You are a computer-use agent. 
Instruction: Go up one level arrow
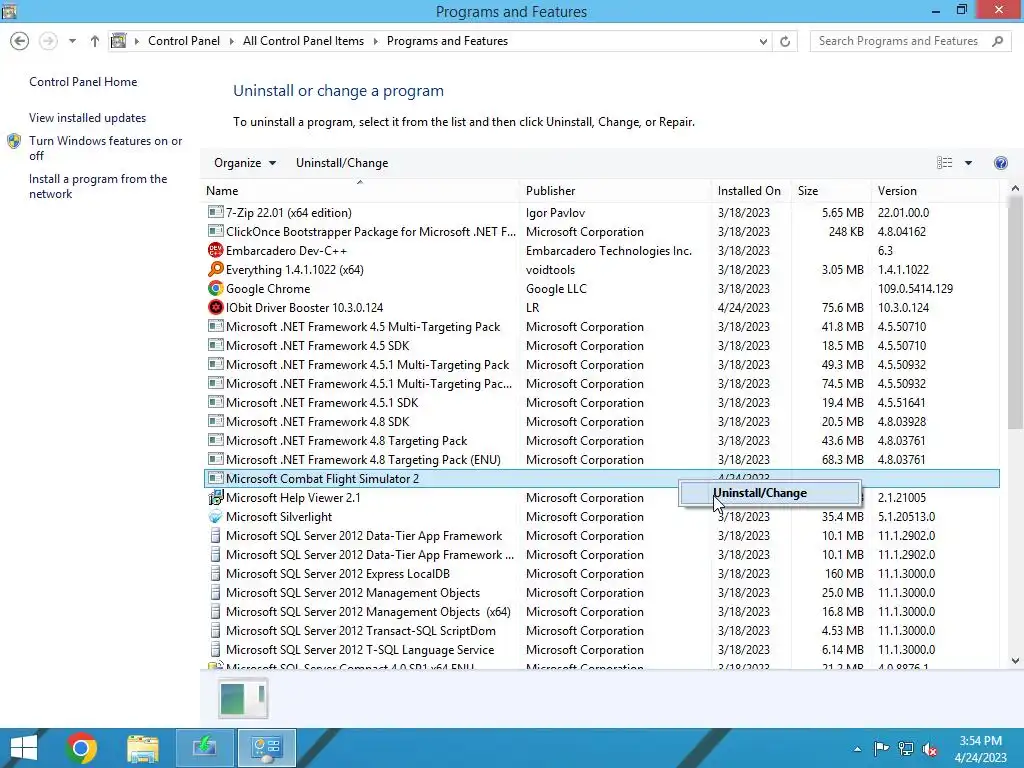(x=95, y=41)
